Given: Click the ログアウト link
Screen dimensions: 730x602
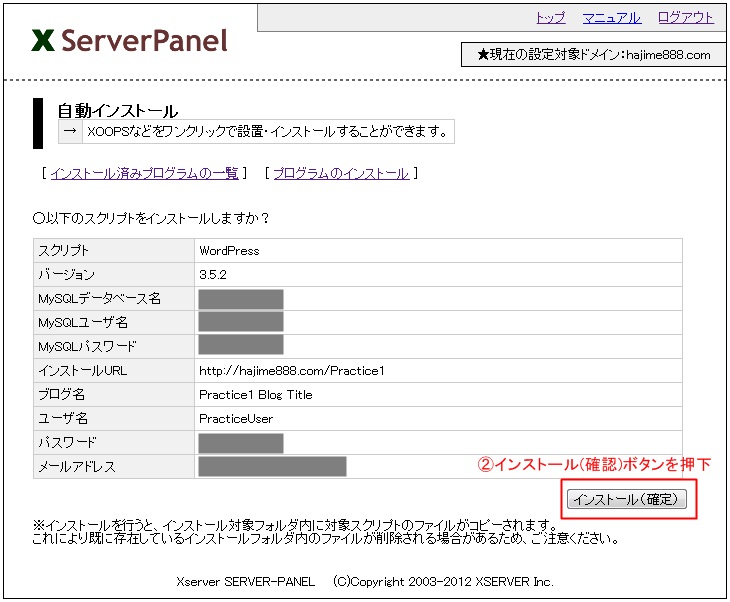Looking at the screenshot, I should point(686,18).
